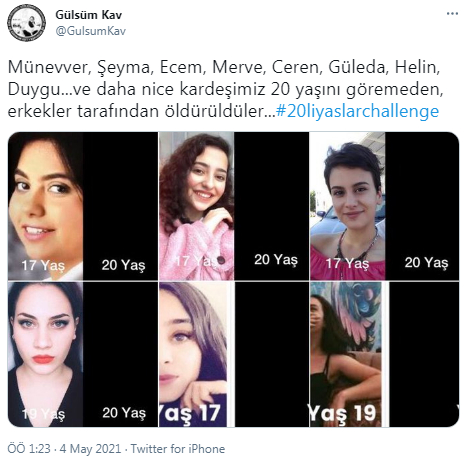
Task: Open the photo with the pink fuzzy jacket
Action: [x=196, y=206]
